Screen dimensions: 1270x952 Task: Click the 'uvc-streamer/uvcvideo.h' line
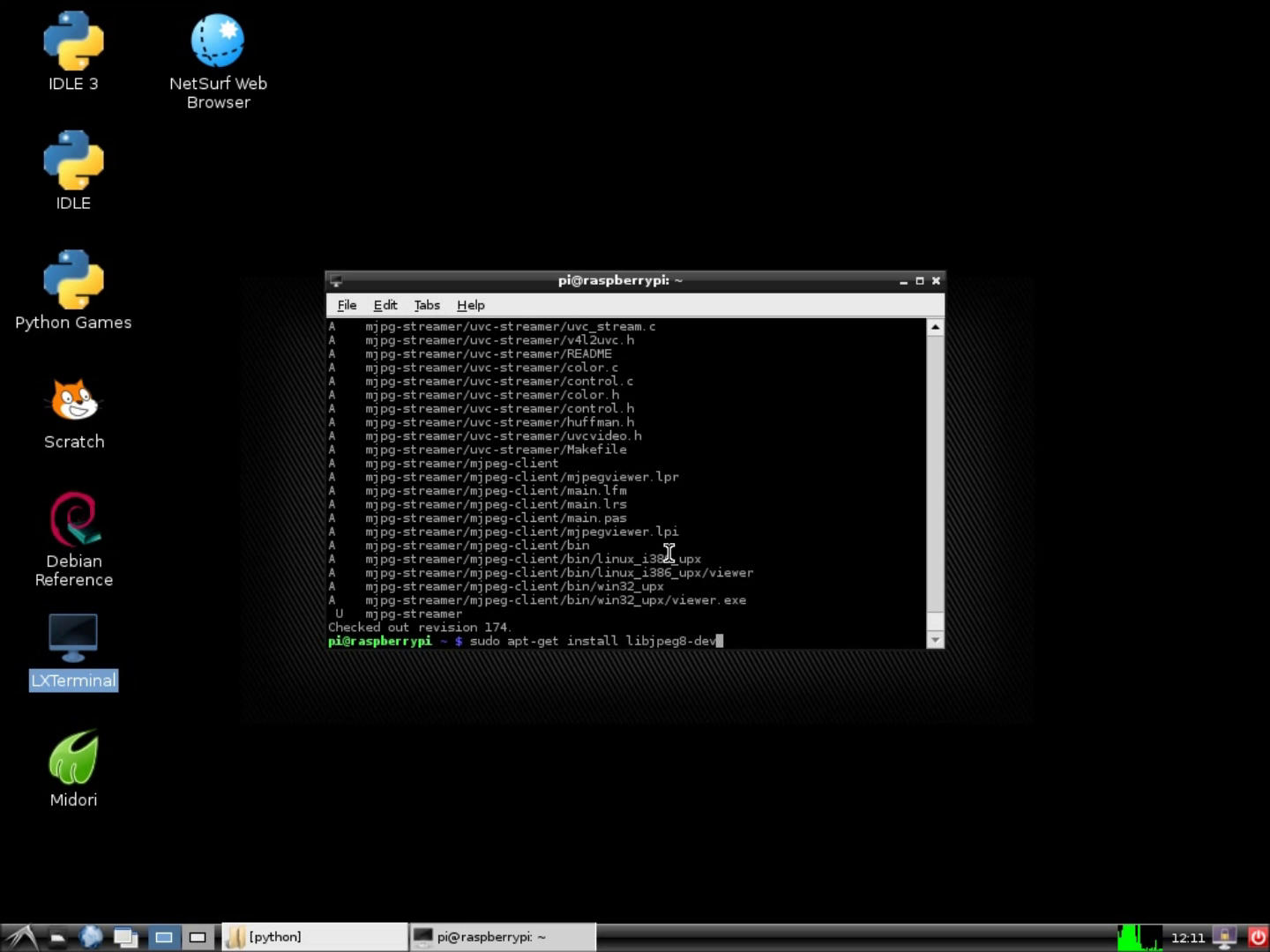484,435
